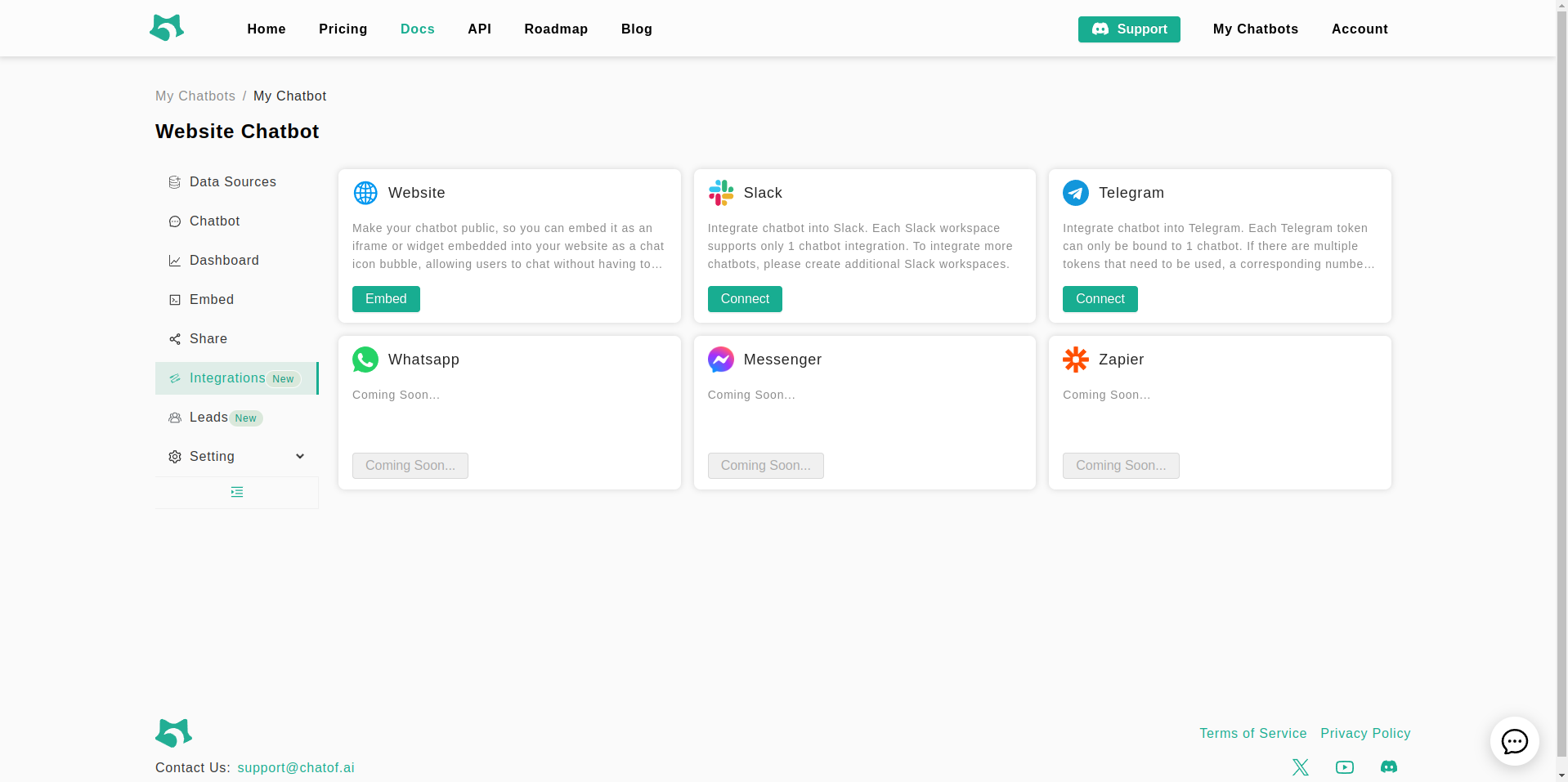Viewport: 1568px width, 782px height.
Task: Open the YouTube footer icon
Action: [1345, 767]
